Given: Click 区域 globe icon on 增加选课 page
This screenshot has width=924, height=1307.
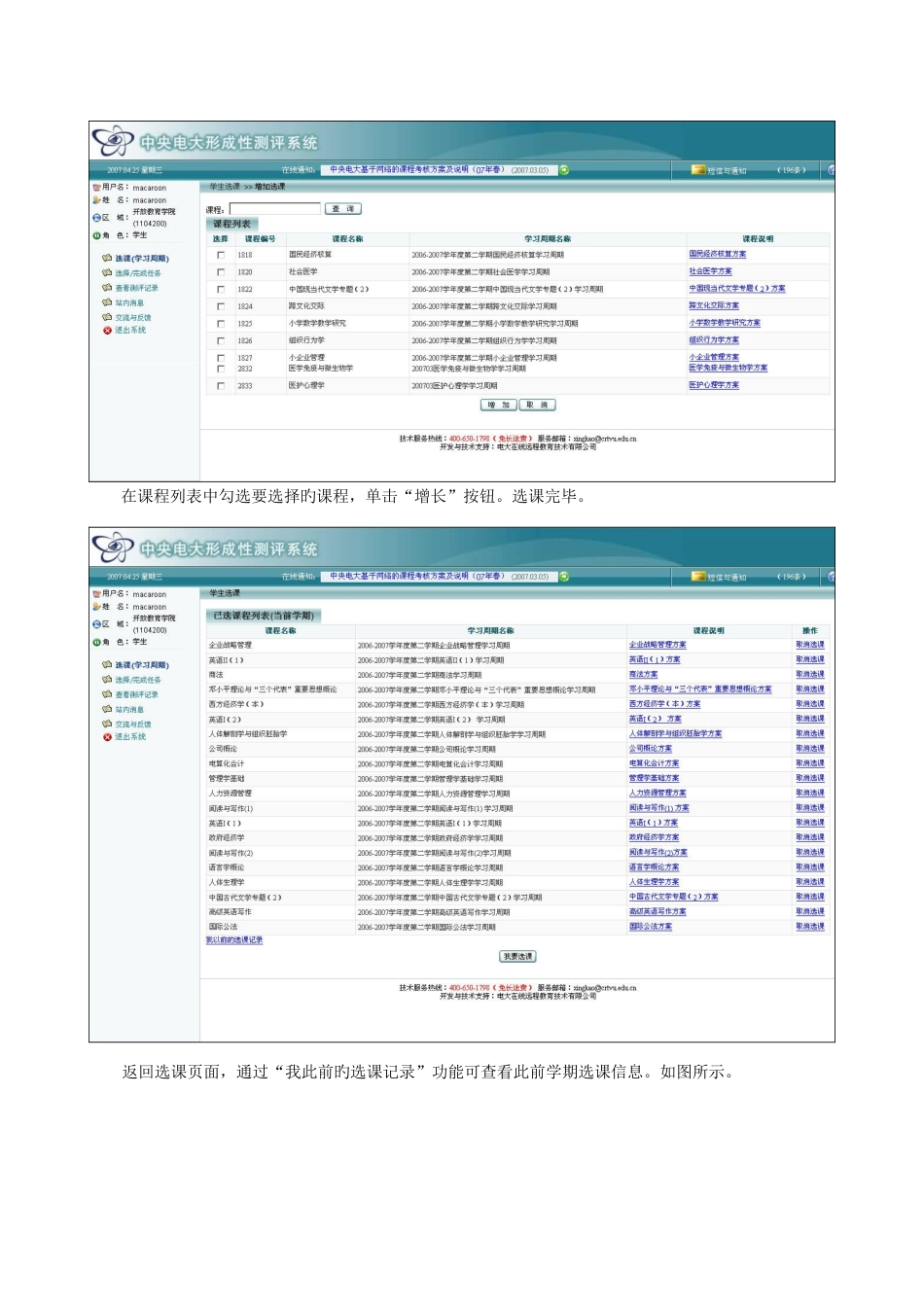Looking at the screenshot, I should tap(96, 218).
